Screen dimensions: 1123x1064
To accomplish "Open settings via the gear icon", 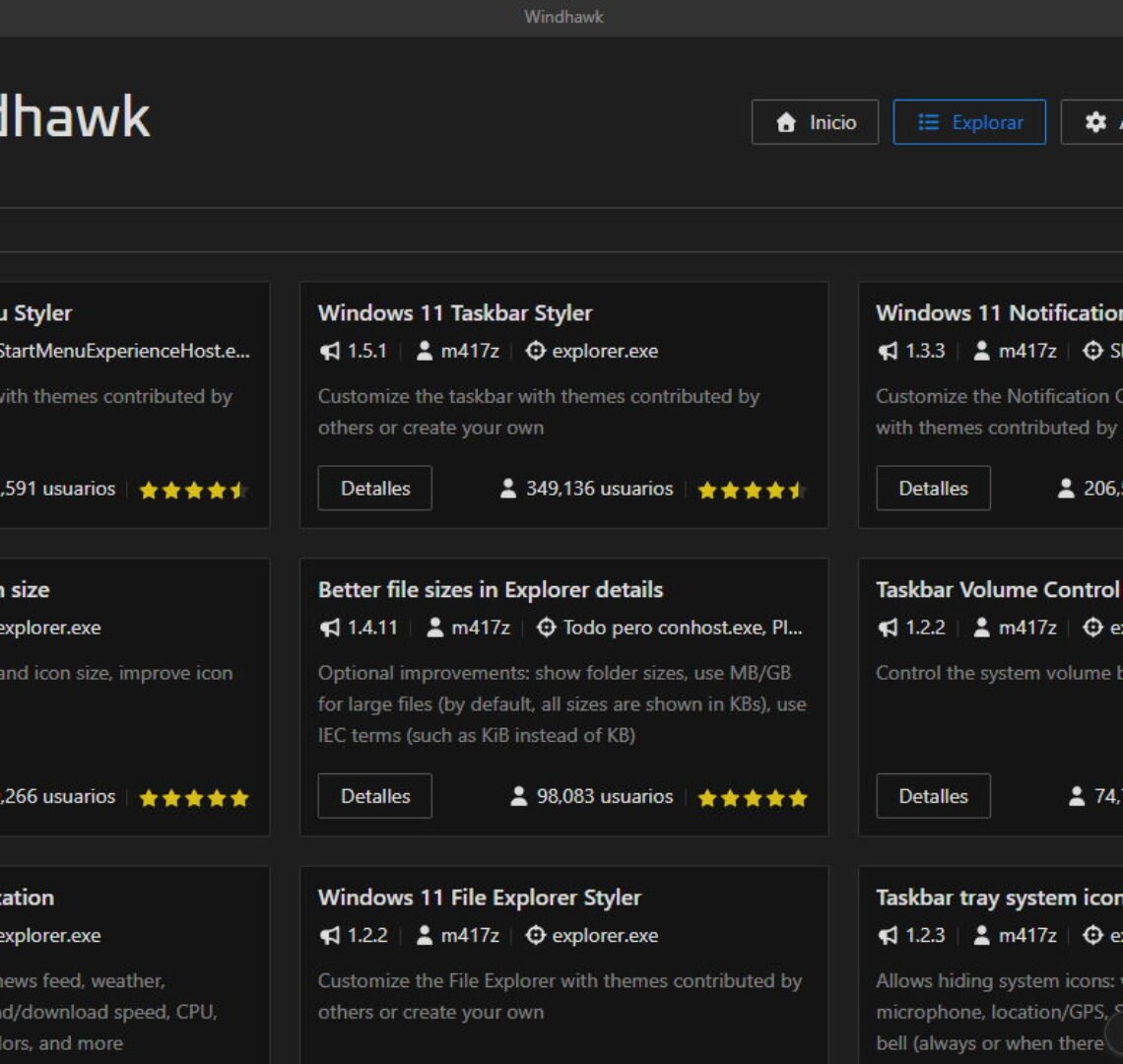I will [1094, 122].
